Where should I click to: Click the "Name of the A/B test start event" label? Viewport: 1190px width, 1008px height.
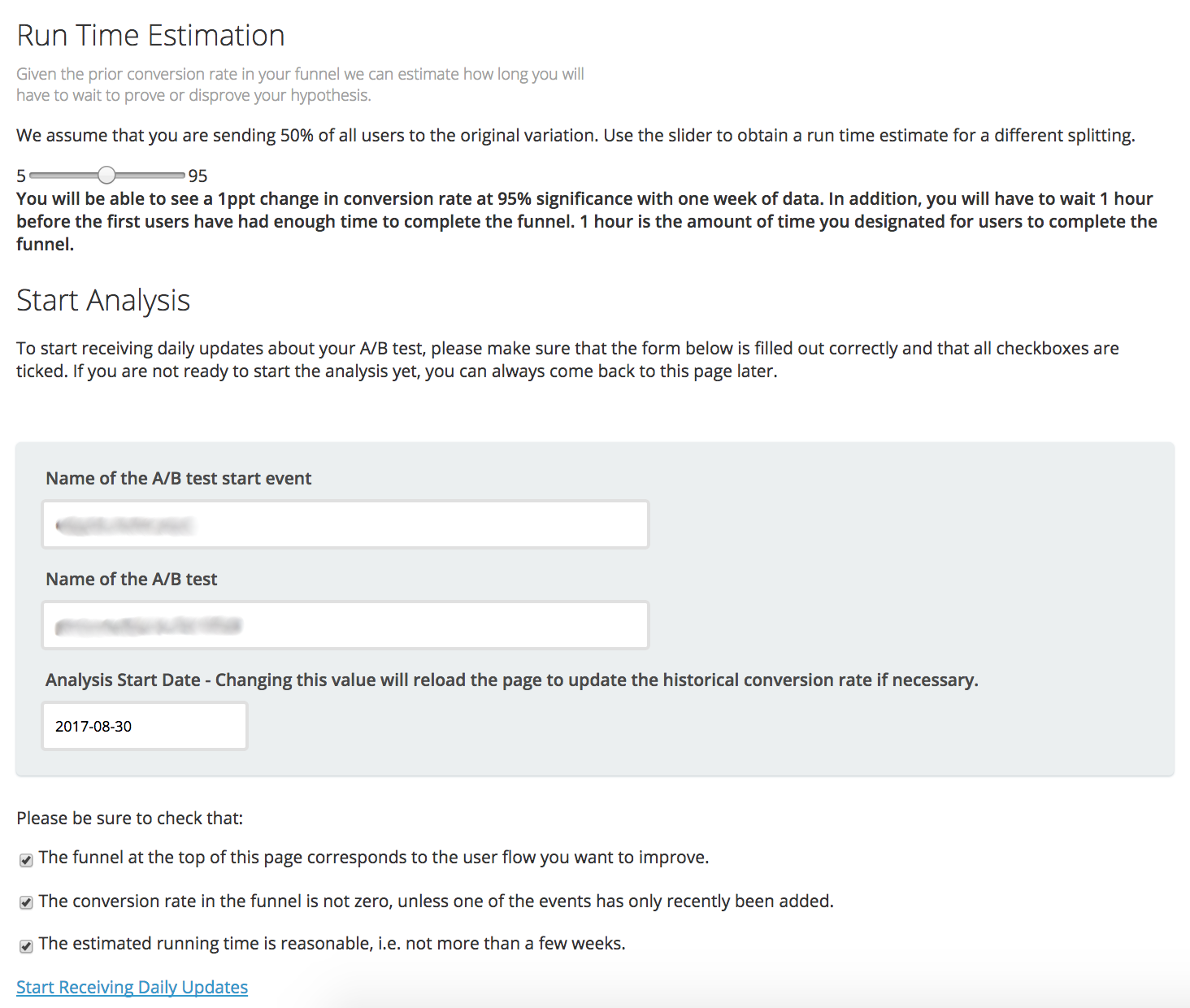[178, 478]
